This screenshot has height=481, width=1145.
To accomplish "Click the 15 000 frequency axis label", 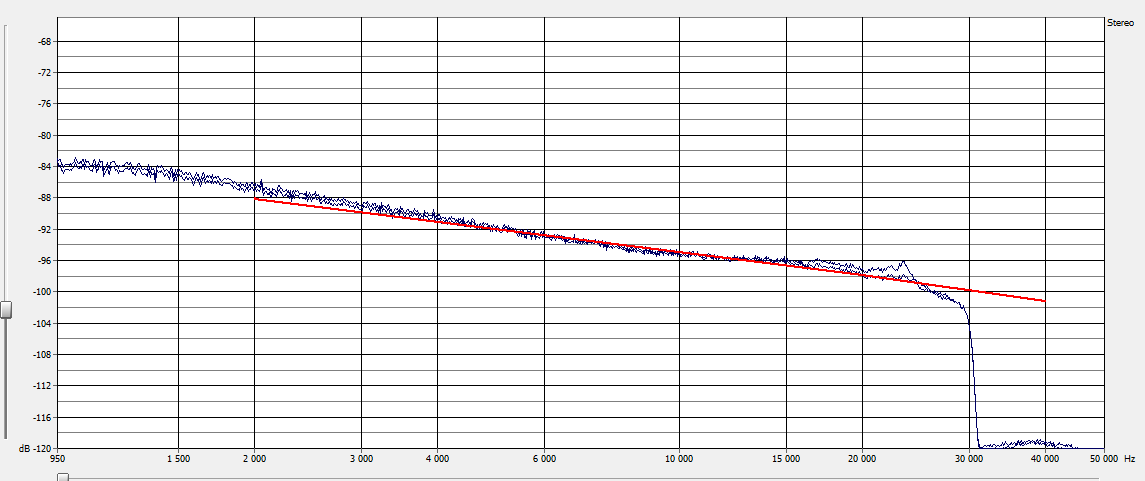I will point(786,459).
